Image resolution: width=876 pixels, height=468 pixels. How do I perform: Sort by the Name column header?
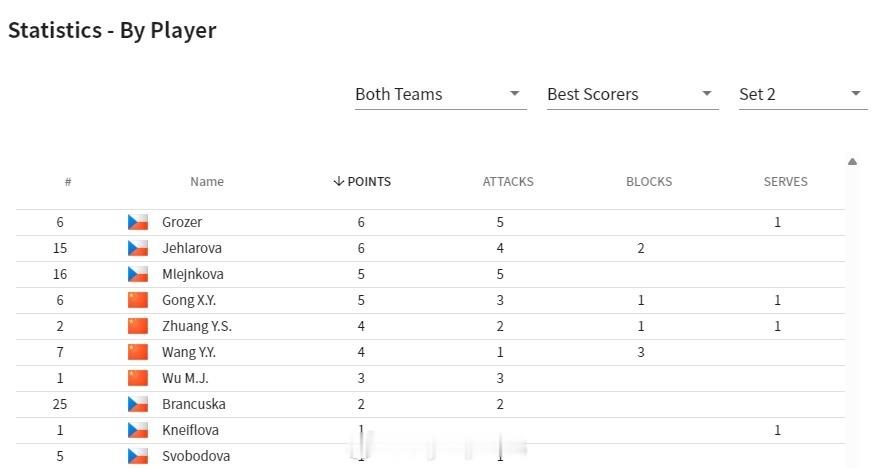tap(207, 182)
